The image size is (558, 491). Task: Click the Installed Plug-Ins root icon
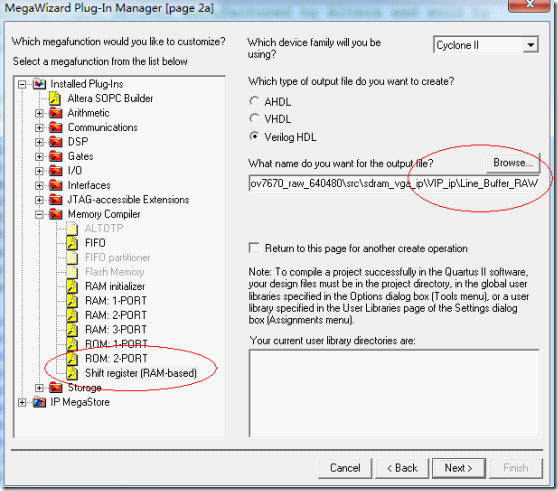pos(40,84)
